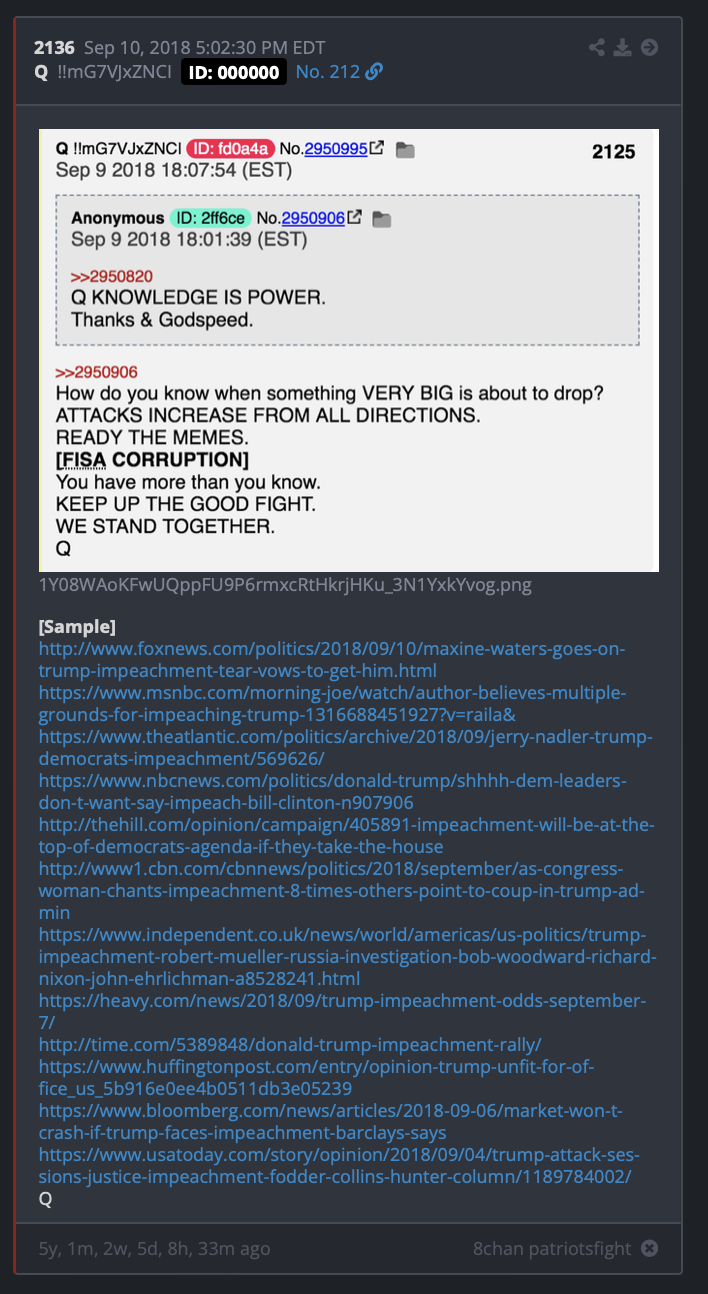
Task: Click the ID: 000000 badge
Action: 234,71
